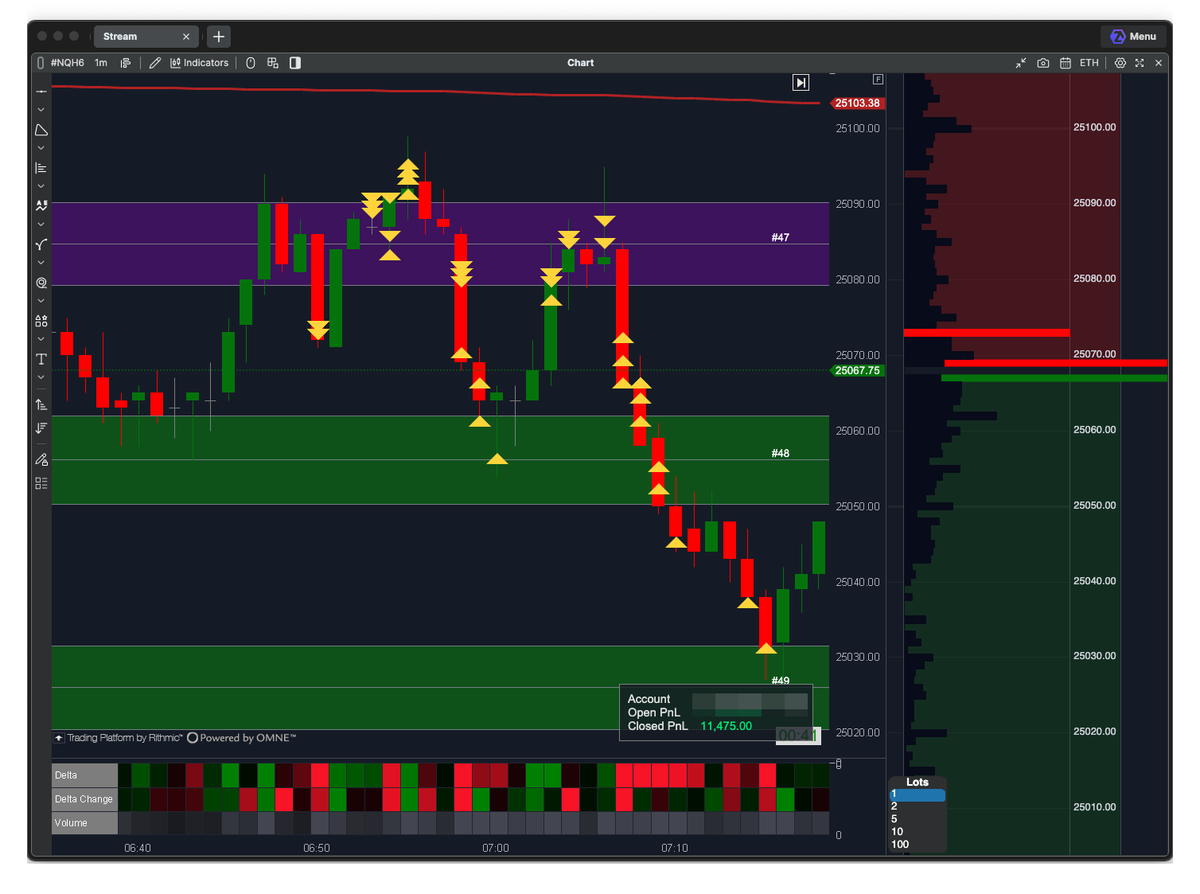The height and width of the screenshot is (894, 1200).
Task: Click the collapse arrows icon near camera
Action: coord(1021,63)
